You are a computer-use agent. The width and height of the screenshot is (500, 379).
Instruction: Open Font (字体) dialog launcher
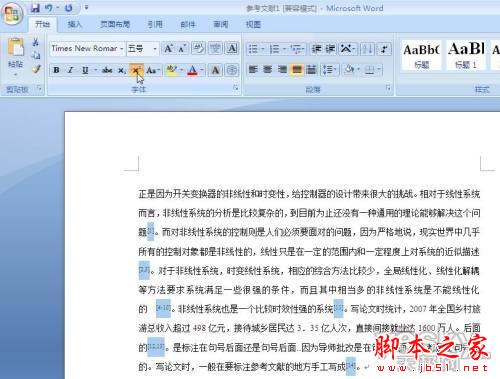coord(236,88)
